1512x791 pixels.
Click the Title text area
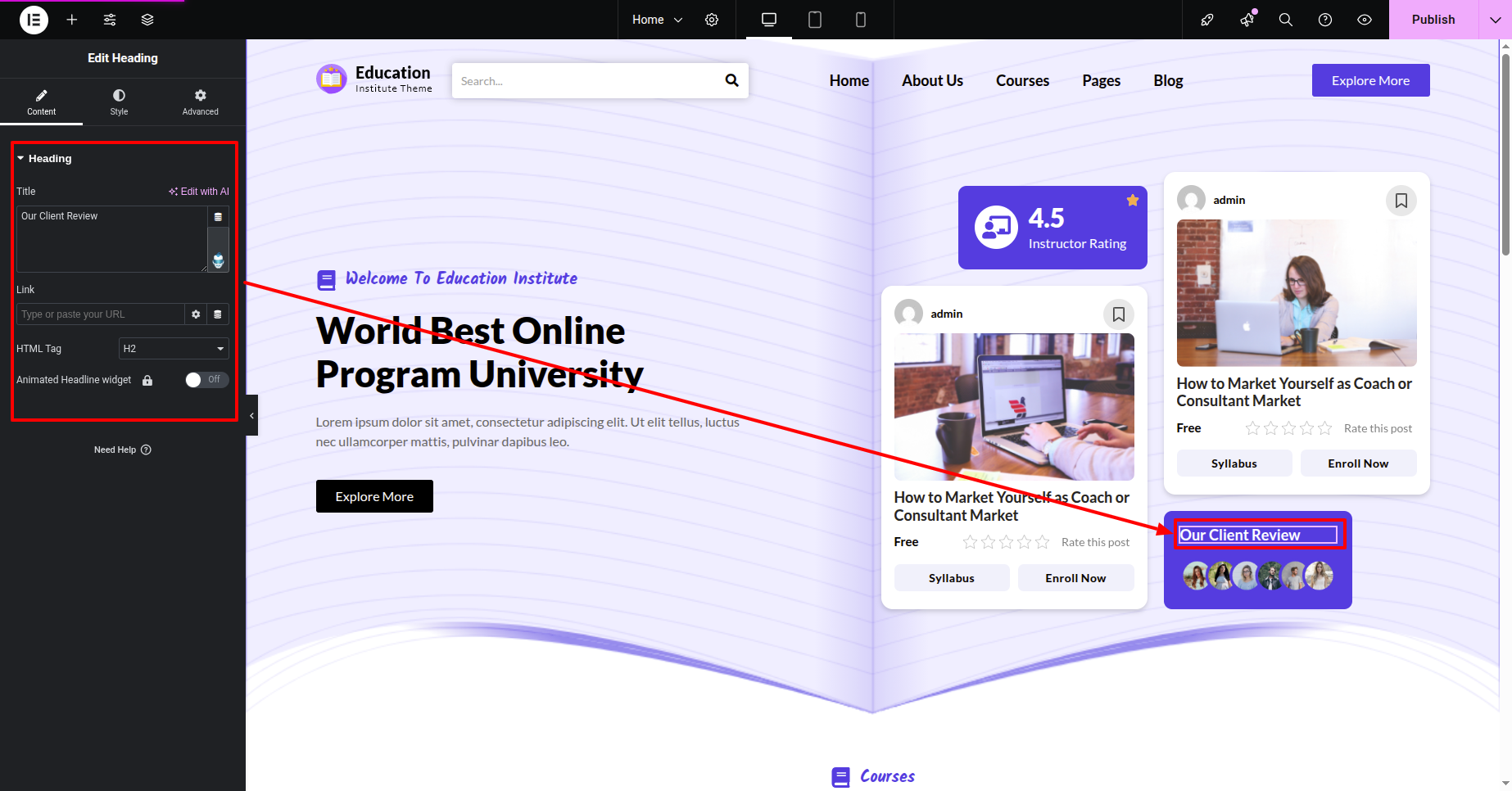(x=111, y=239)
